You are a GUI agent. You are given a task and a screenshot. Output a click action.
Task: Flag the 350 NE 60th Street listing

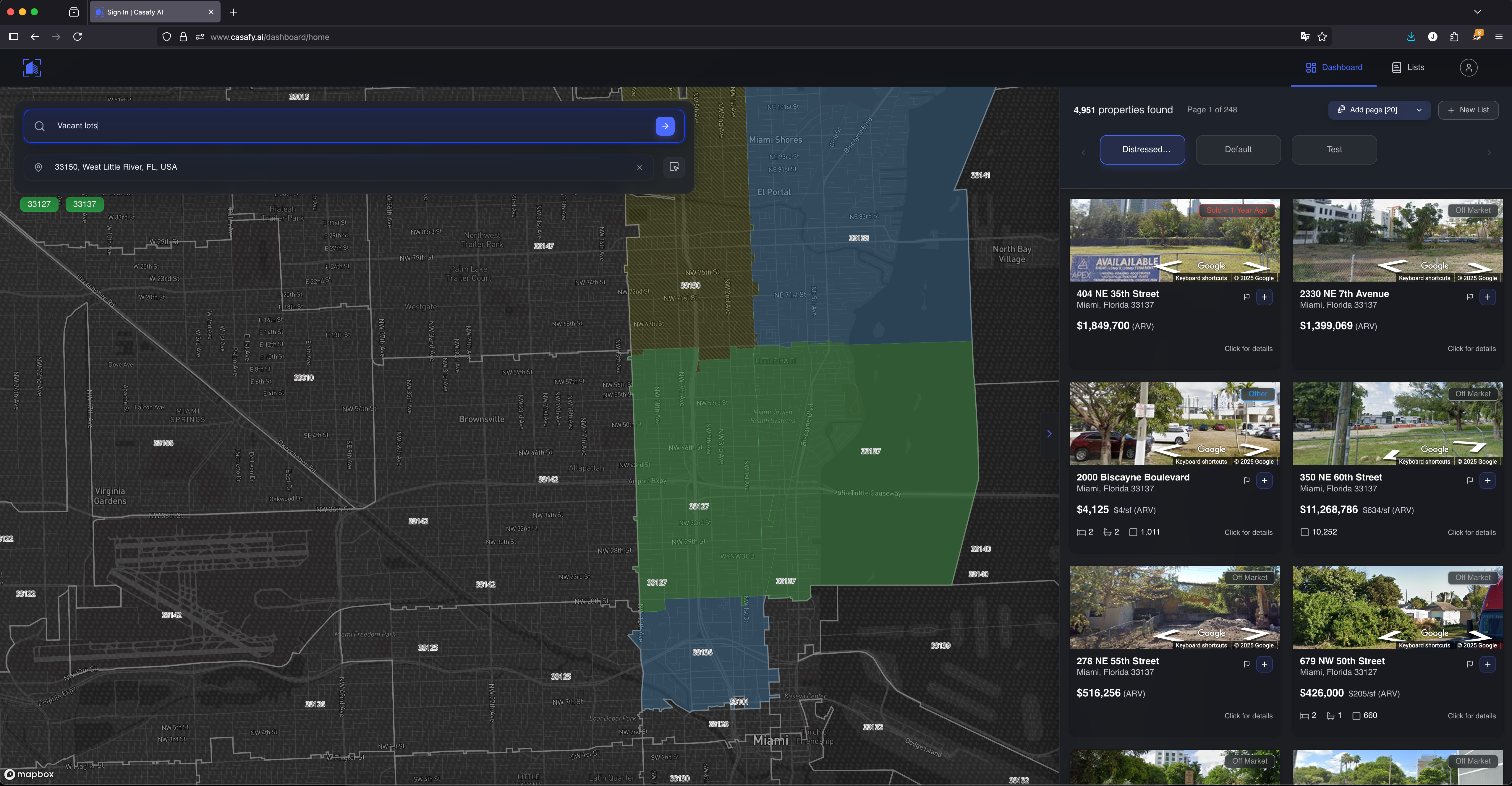[1469, 481]
